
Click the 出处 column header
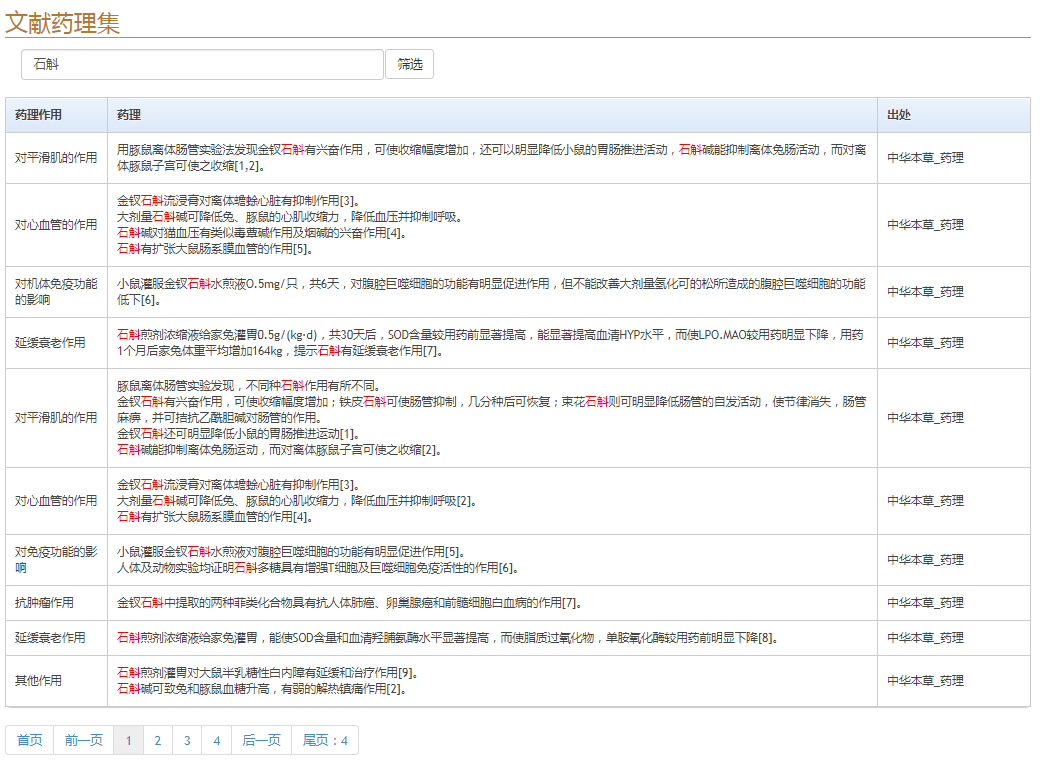[899, 115]
